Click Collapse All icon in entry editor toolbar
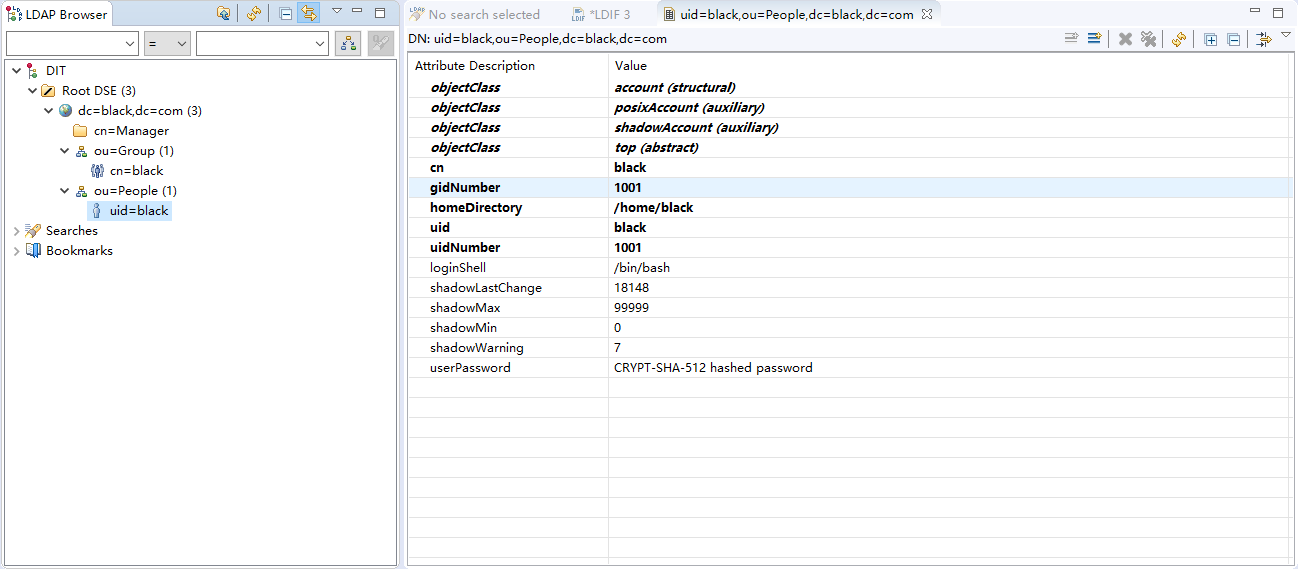 coord(1233,39)
